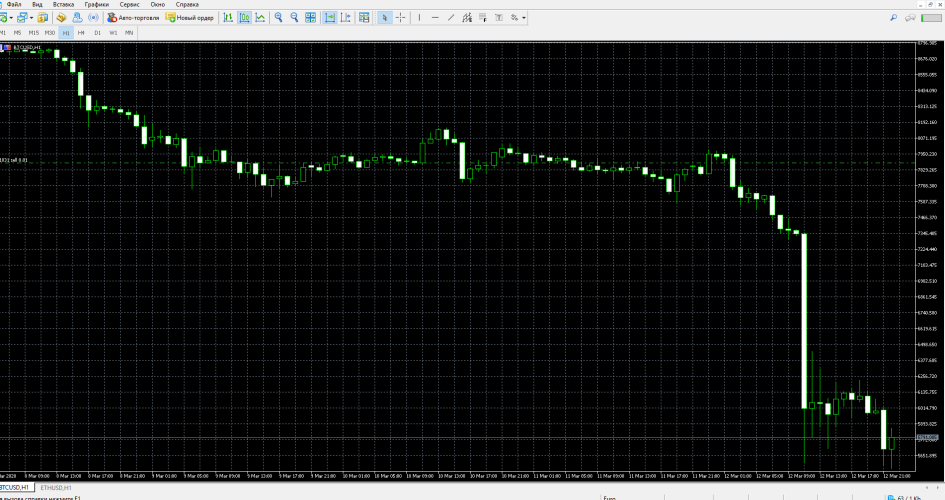The image size is (945, 500).
Task: Open the profiles dropdown arrow
Action: (x=31, y=17)
